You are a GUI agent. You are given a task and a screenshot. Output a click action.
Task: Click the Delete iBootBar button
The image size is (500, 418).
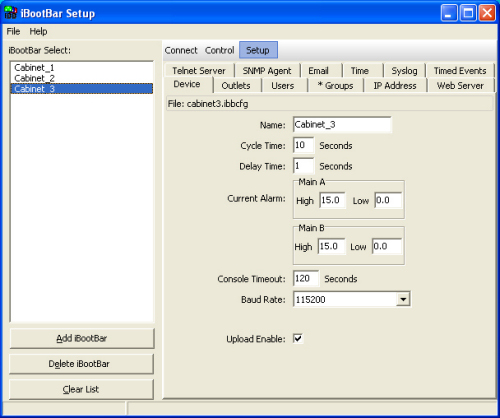click(x=81, y=364)
